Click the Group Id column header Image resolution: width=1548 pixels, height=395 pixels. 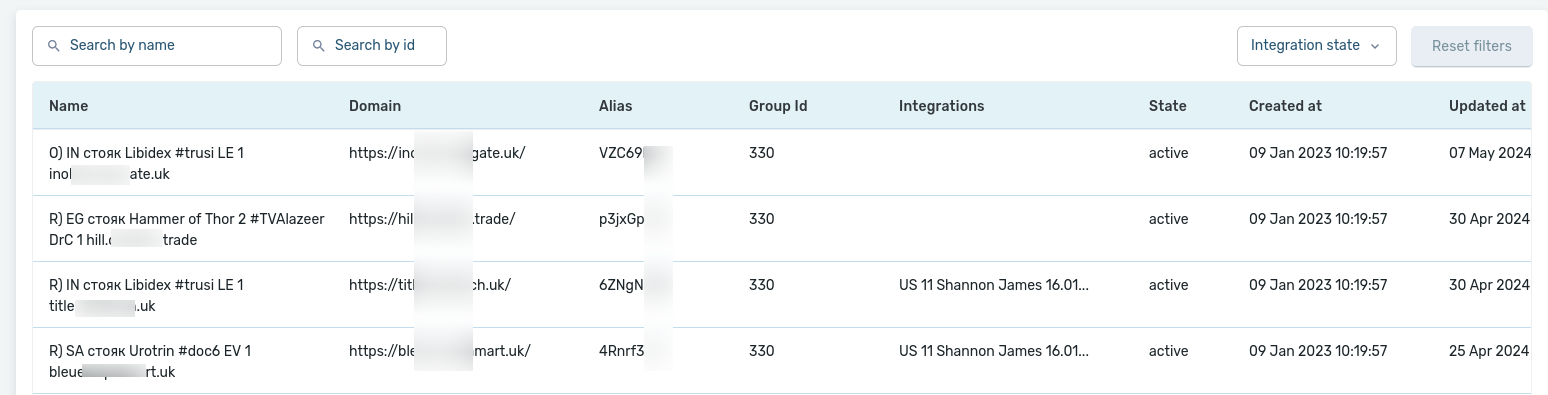[x=778, y=106]
